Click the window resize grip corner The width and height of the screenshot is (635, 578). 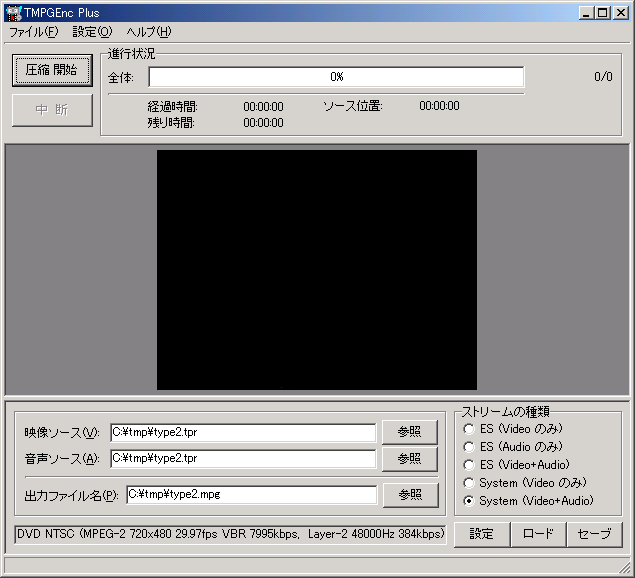(625, 568)
